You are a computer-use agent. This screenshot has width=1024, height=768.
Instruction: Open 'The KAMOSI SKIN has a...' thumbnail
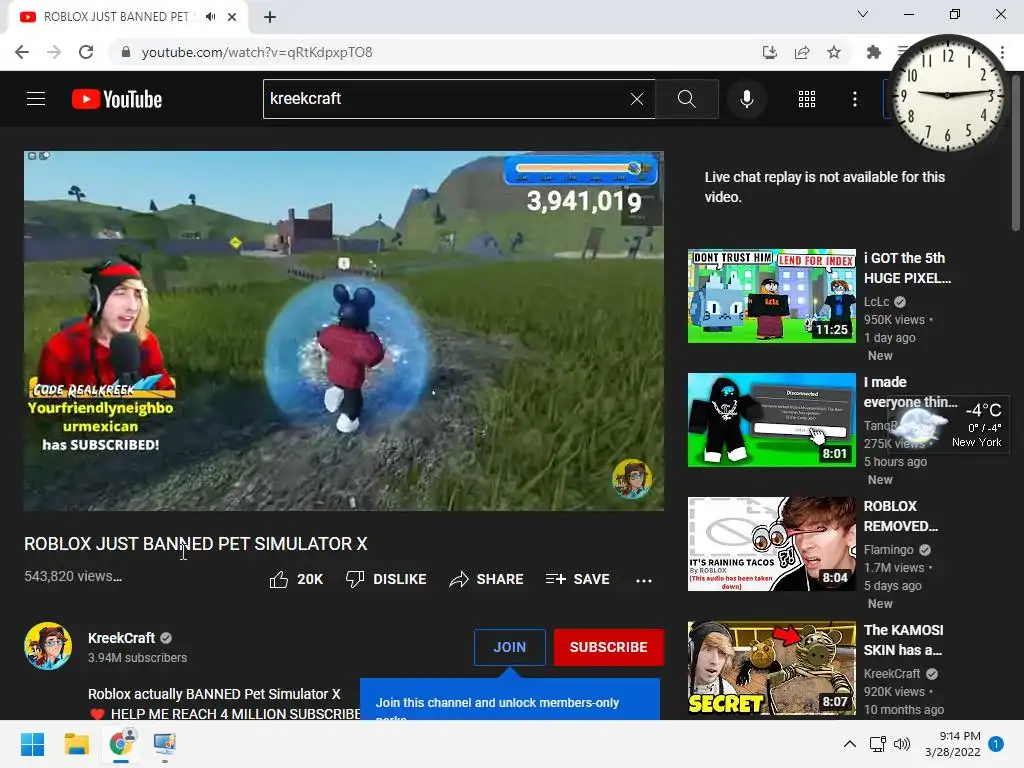[x=771, y=668]
